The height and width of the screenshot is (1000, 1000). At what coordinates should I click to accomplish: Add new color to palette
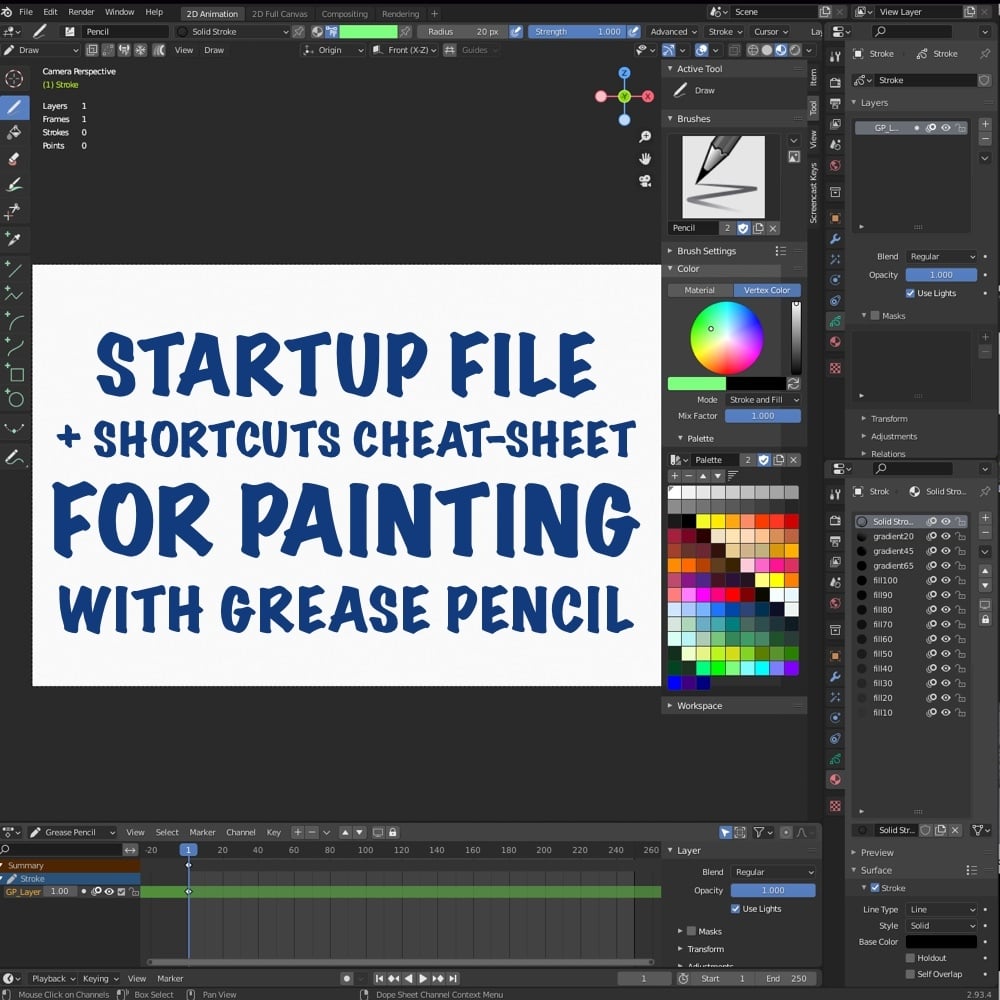coord(675,476)
